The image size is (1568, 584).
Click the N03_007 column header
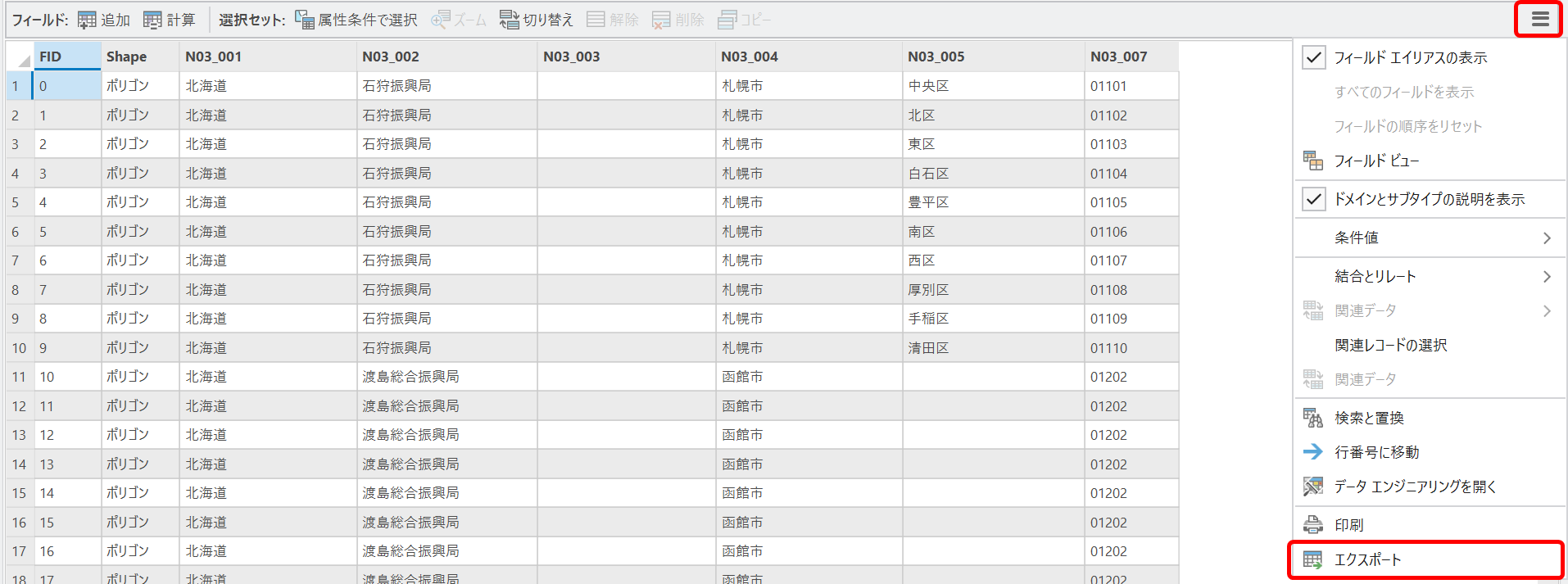pyautogui.click(x=1118, y=57)
